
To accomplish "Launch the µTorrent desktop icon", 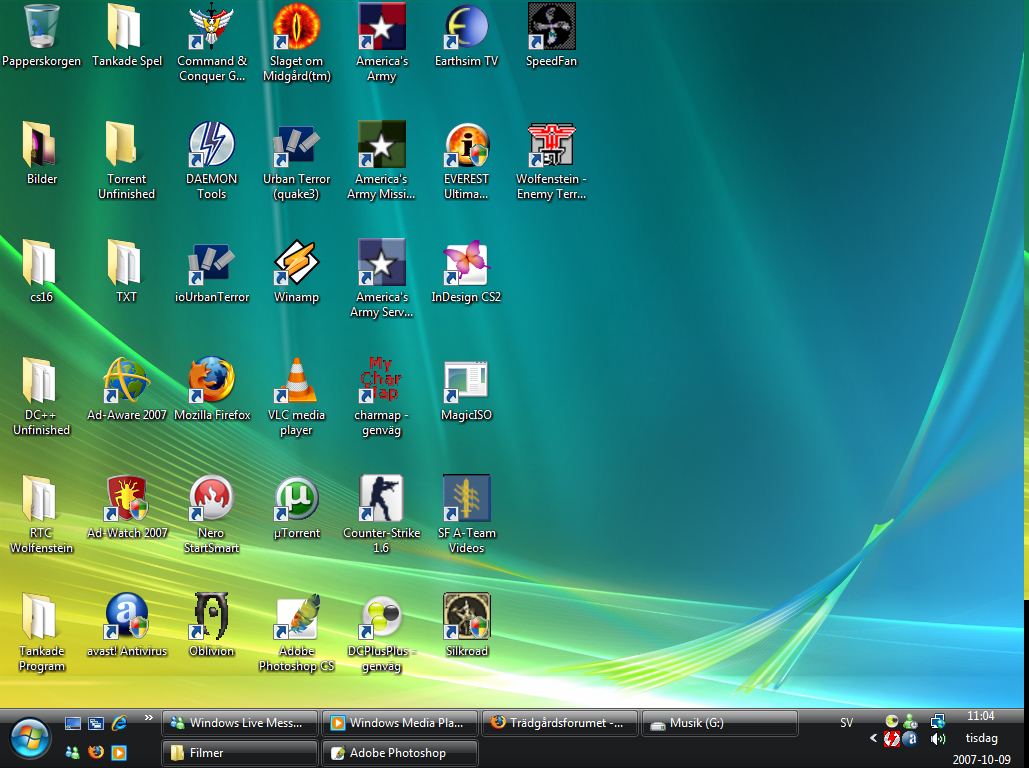I will (x=296, y=499).
